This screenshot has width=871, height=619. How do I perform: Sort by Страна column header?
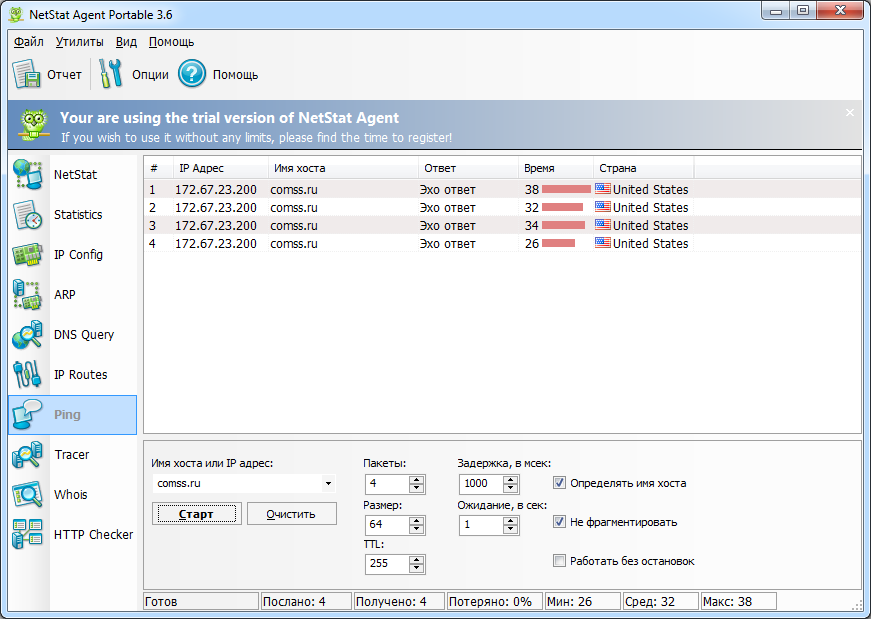643,168
